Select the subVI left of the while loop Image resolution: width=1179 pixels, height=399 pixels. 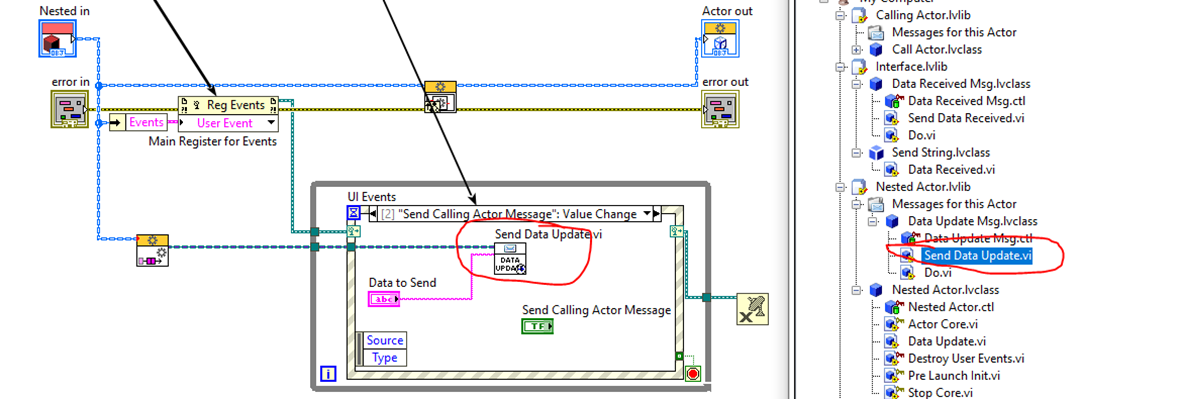point(153,250)
